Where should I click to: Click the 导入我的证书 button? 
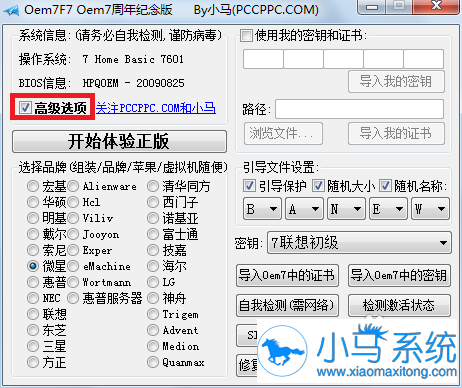coord(396,133)
